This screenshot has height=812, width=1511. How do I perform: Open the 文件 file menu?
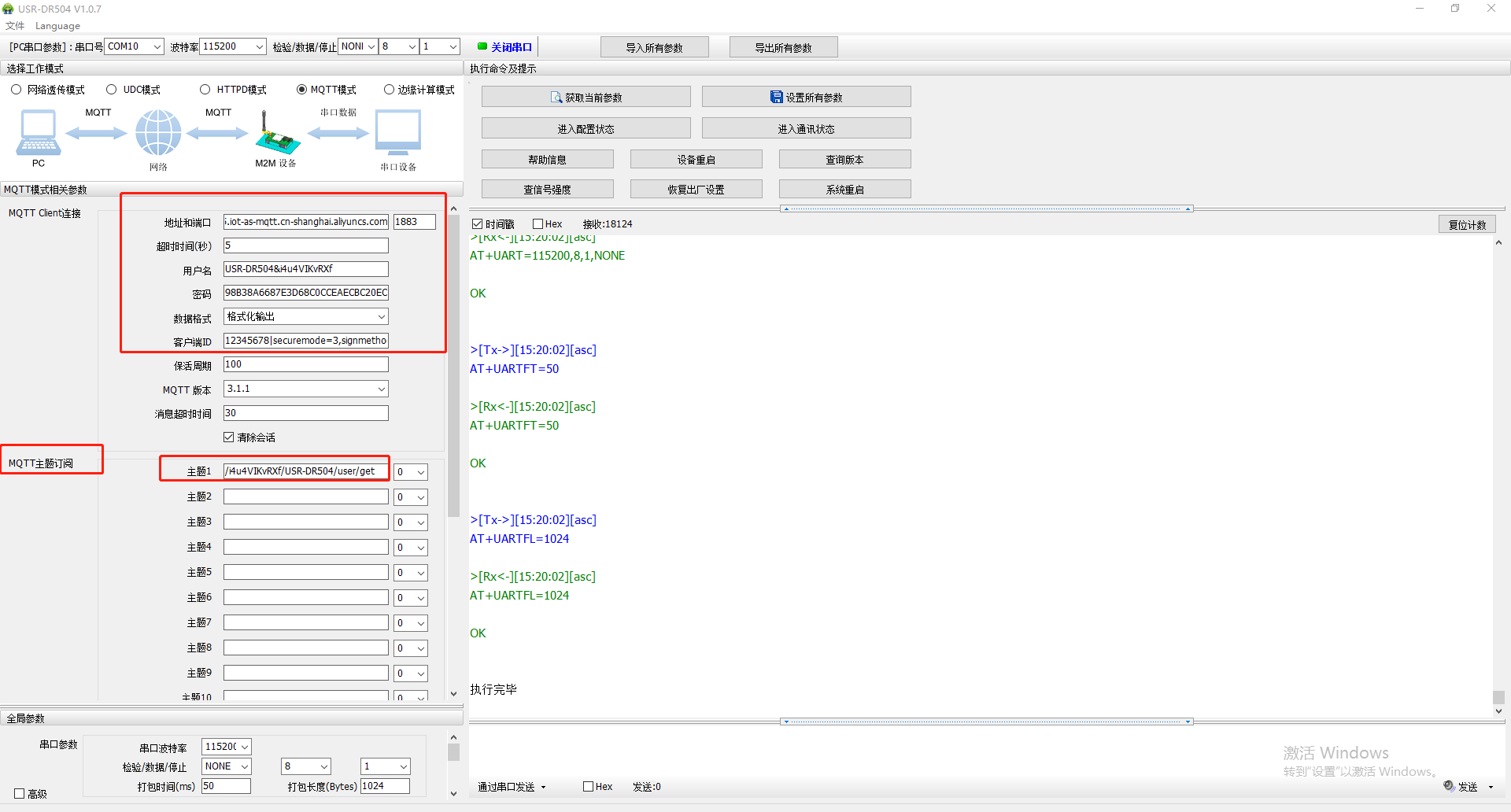coord(15,26)
